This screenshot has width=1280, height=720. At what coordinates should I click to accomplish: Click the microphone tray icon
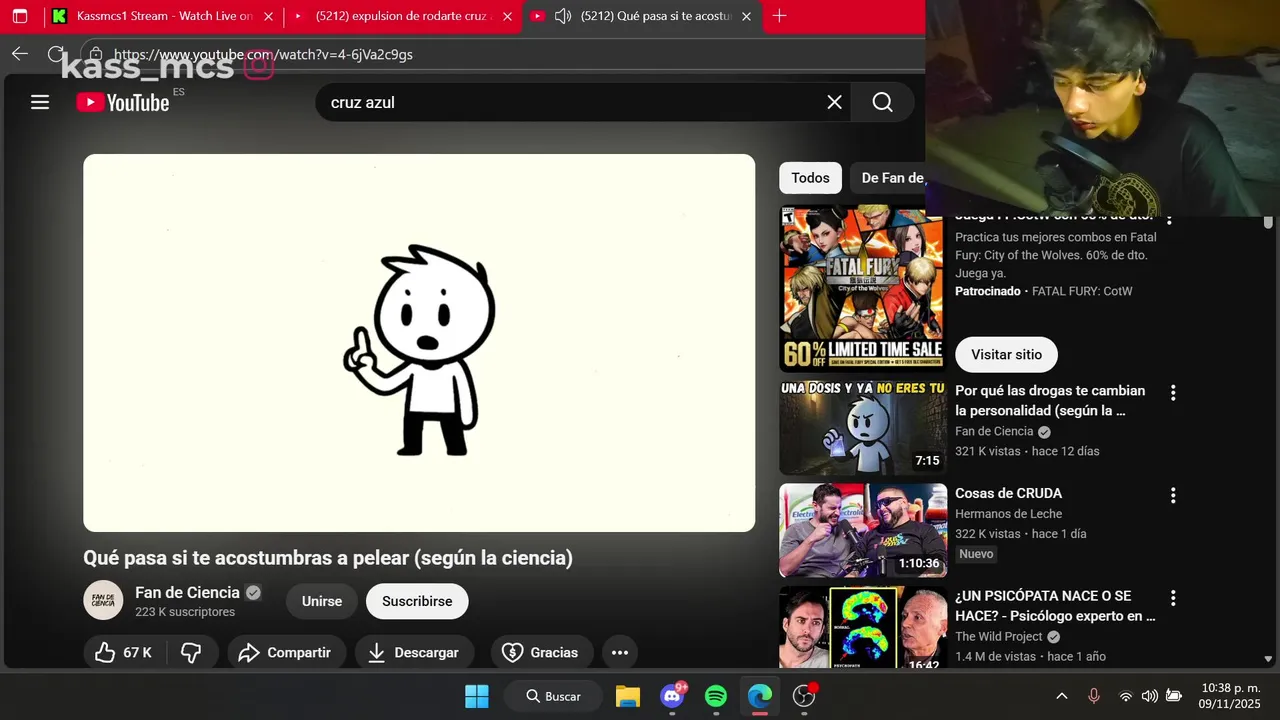click(1093, 696)
